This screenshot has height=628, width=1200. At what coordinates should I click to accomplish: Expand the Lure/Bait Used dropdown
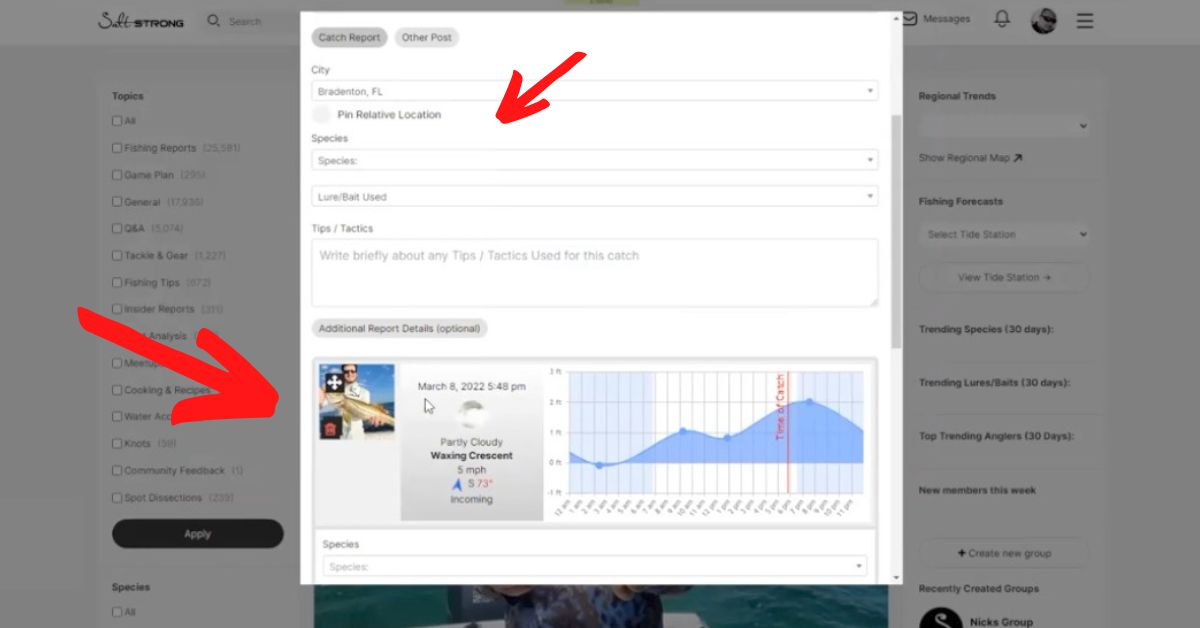[x=594, y=197]
